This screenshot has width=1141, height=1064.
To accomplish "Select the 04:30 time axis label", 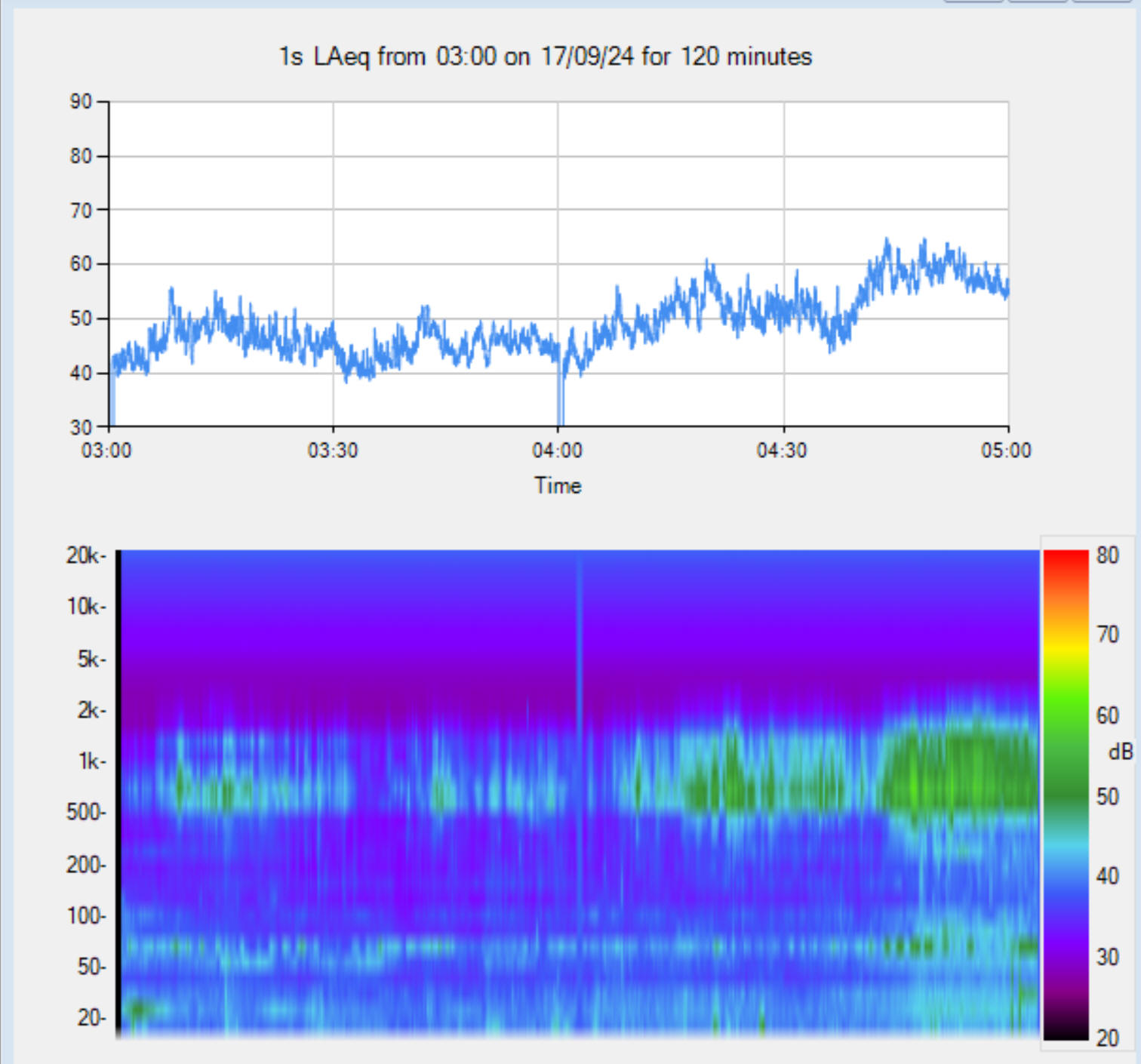I will (x=782, y=451).
